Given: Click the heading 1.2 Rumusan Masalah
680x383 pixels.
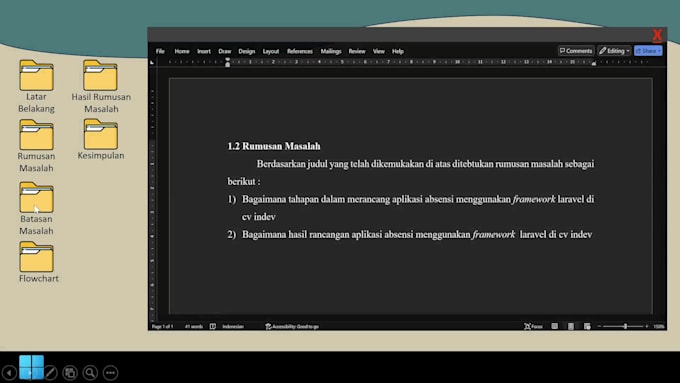Looking at the screenshot, I should point(274,146).
